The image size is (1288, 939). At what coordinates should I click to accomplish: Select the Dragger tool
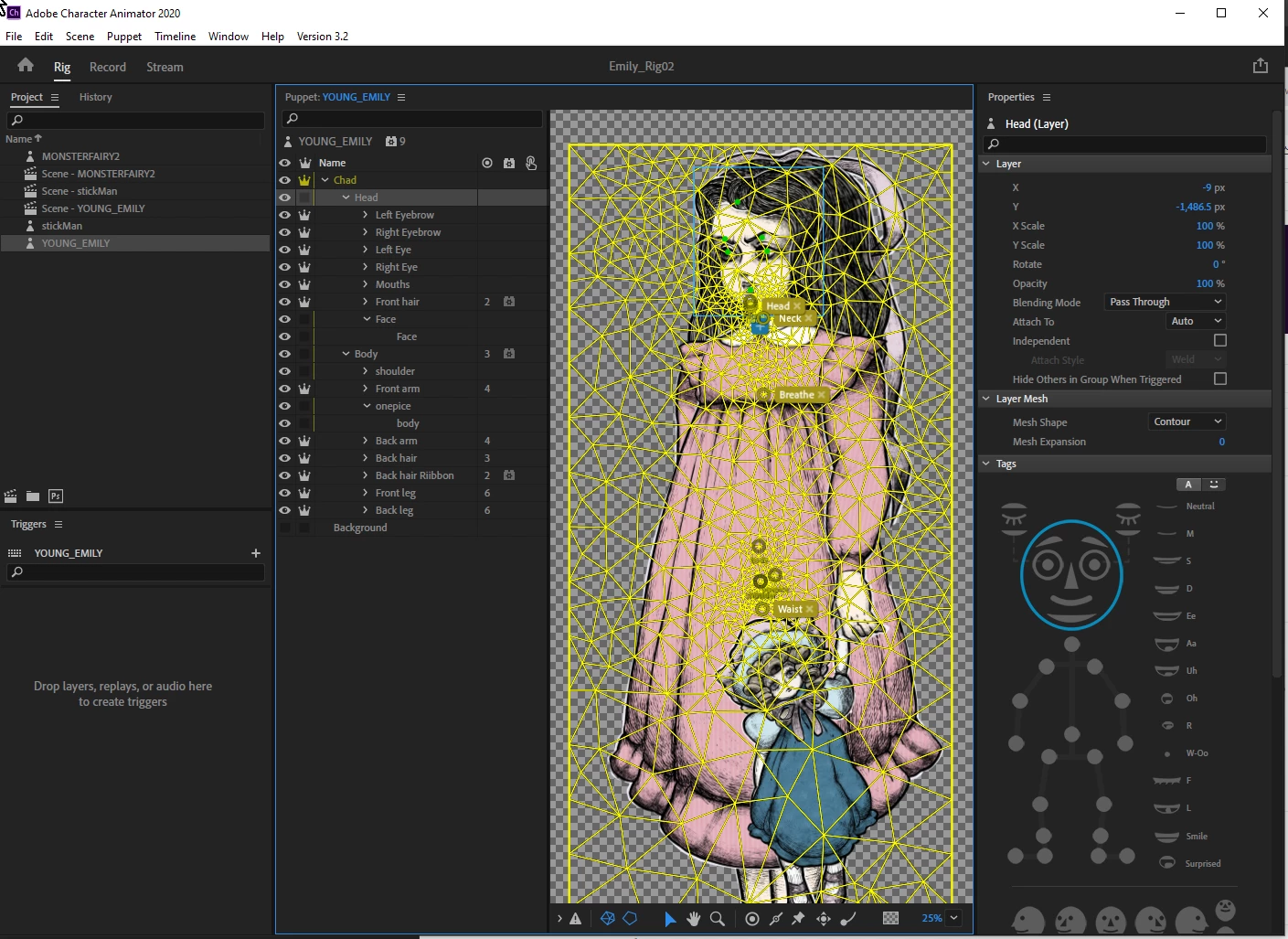pyautogui.click(x=824, y=919)
